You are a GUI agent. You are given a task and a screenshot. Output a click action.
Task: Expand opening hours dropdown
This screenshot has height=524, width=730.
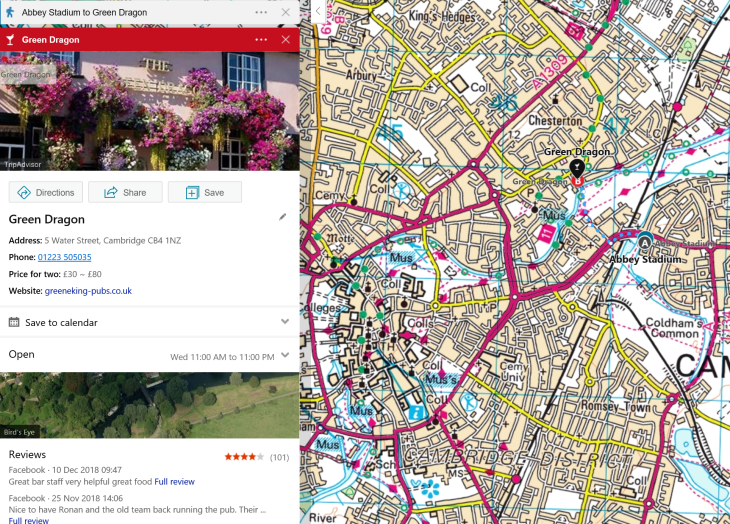click(x=285, y=355)
